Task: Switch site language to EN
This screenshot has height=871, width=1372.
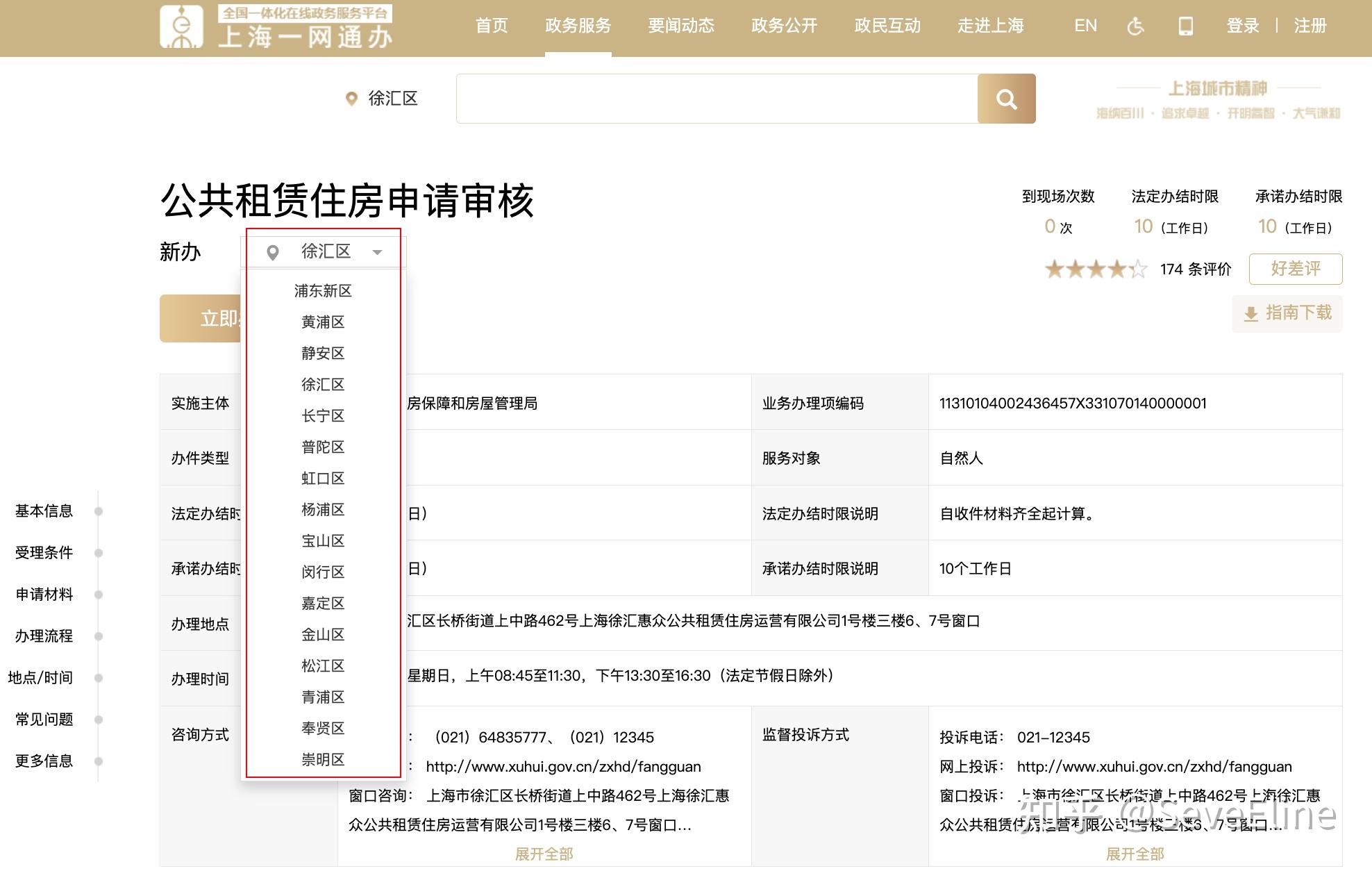Action: 1085,26
